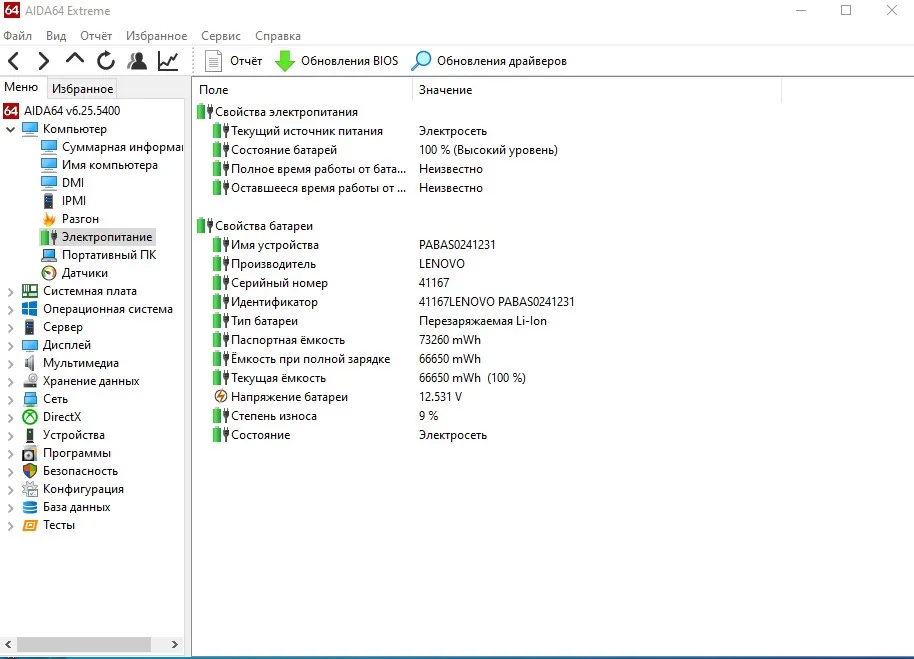Click the Устройства device icon
Viewport: 914px width, 659px height.
(x=30, y=435)
